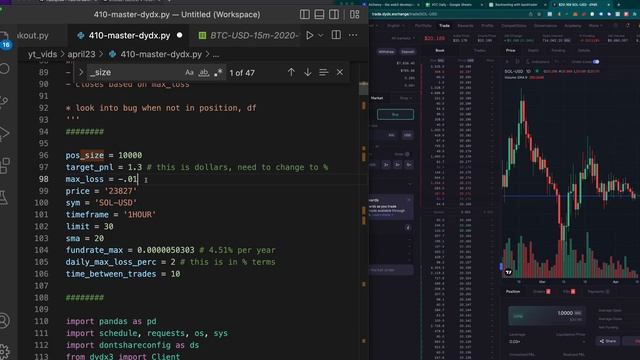
Task: Click the Buy side button
Action: (x=395, y=114)
